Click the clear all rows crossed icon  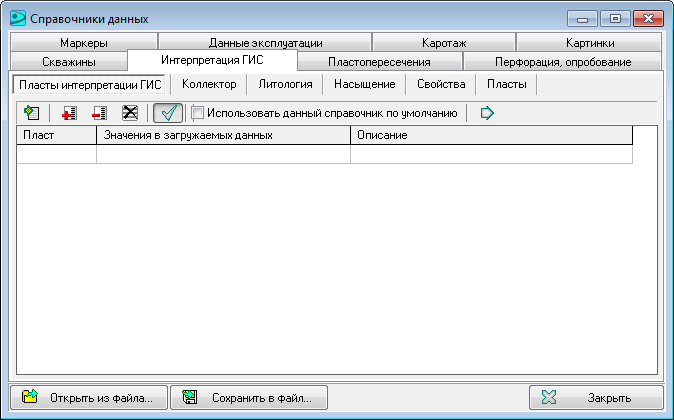[x=130, y=113]
